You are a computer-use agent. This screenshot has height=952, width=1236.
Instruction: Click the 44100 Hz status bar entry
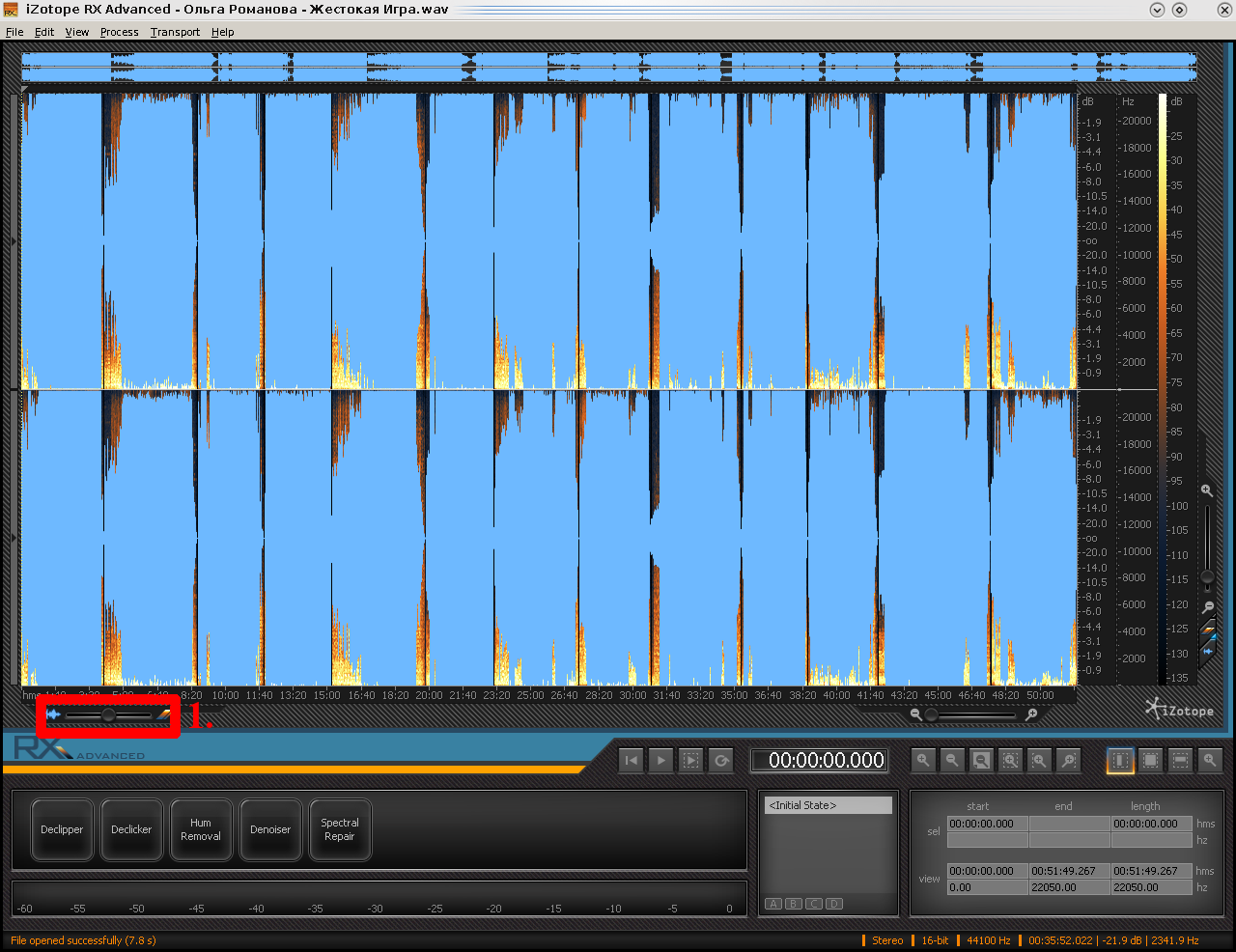988,940
